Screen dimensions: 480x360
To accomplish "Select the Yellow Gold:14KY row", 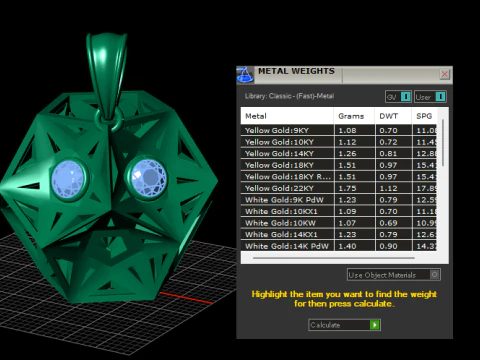I will [x=339, y=153].
